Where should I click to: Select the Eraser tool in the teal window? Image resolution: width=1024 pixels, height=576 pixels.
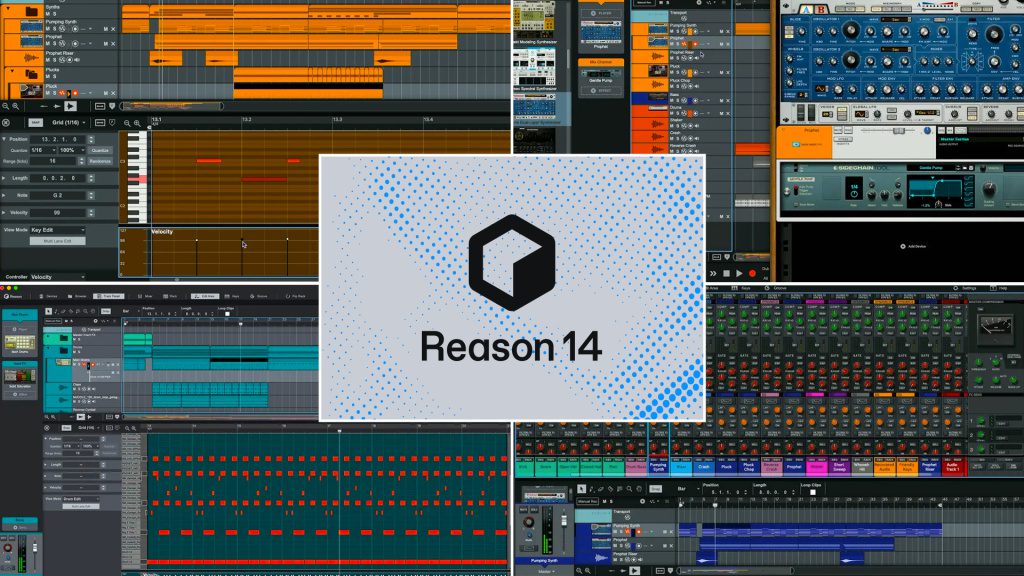tap(63, 312)
